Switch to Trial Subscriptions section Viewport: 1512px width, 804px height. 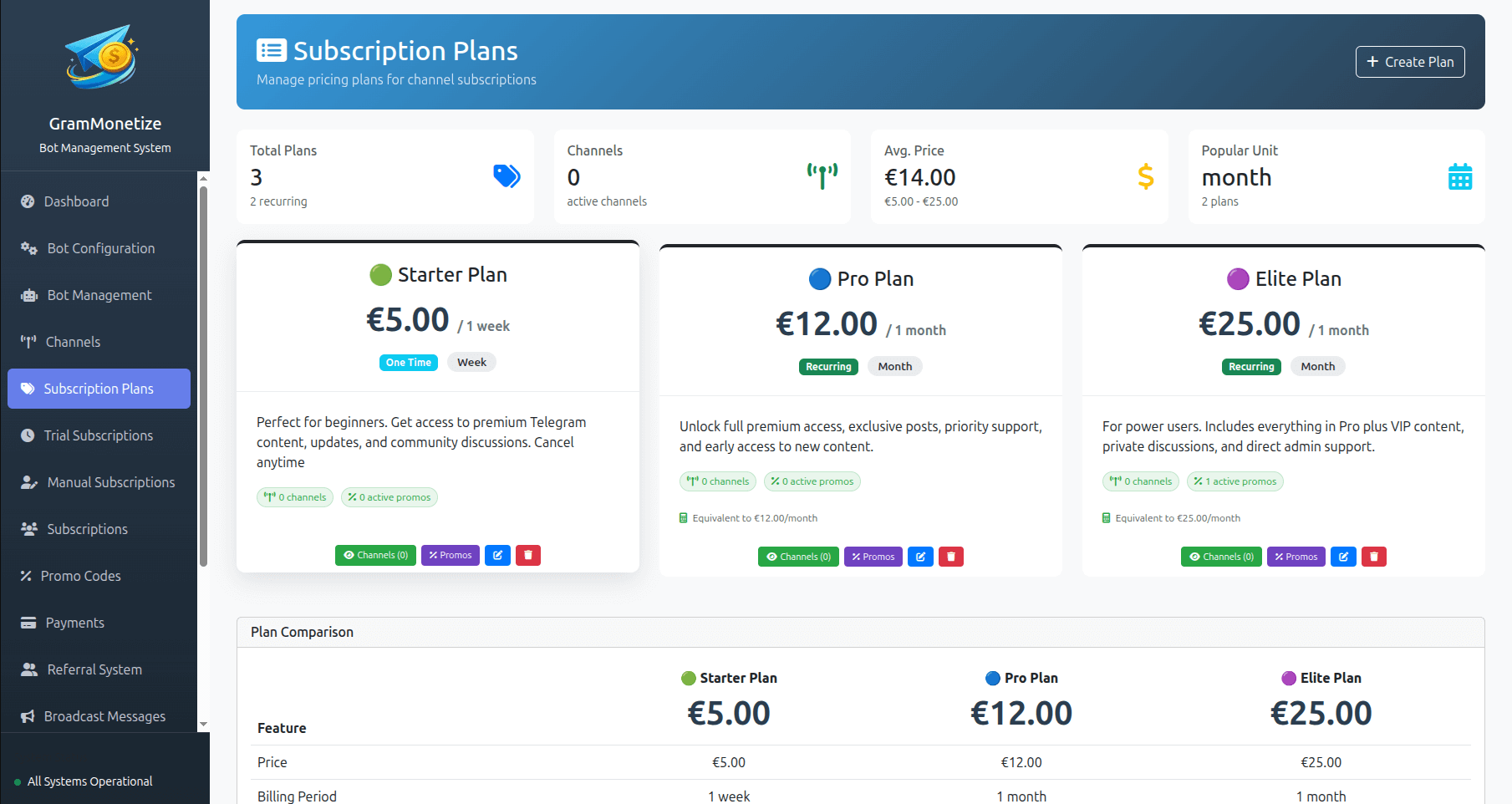tap(99, 435)
